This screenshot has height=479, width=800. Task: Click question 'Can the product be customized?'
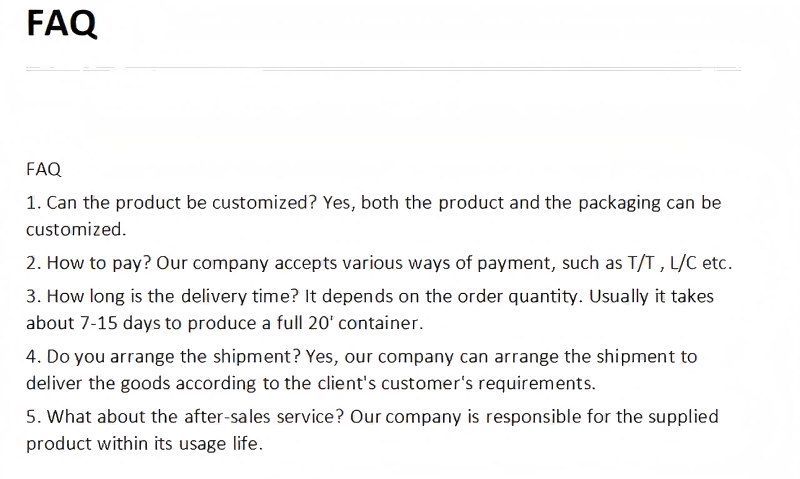pos(182,203)
